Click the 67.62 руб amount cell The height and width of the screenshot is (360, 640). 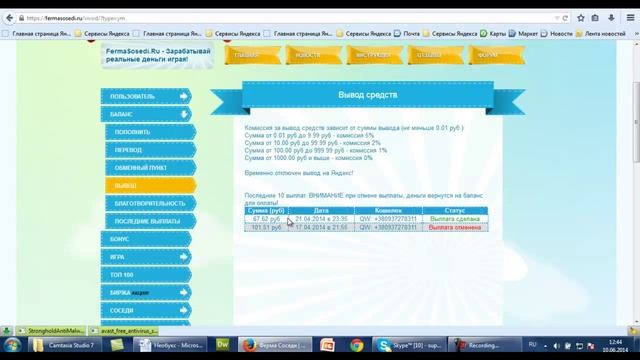coord(266,219)
